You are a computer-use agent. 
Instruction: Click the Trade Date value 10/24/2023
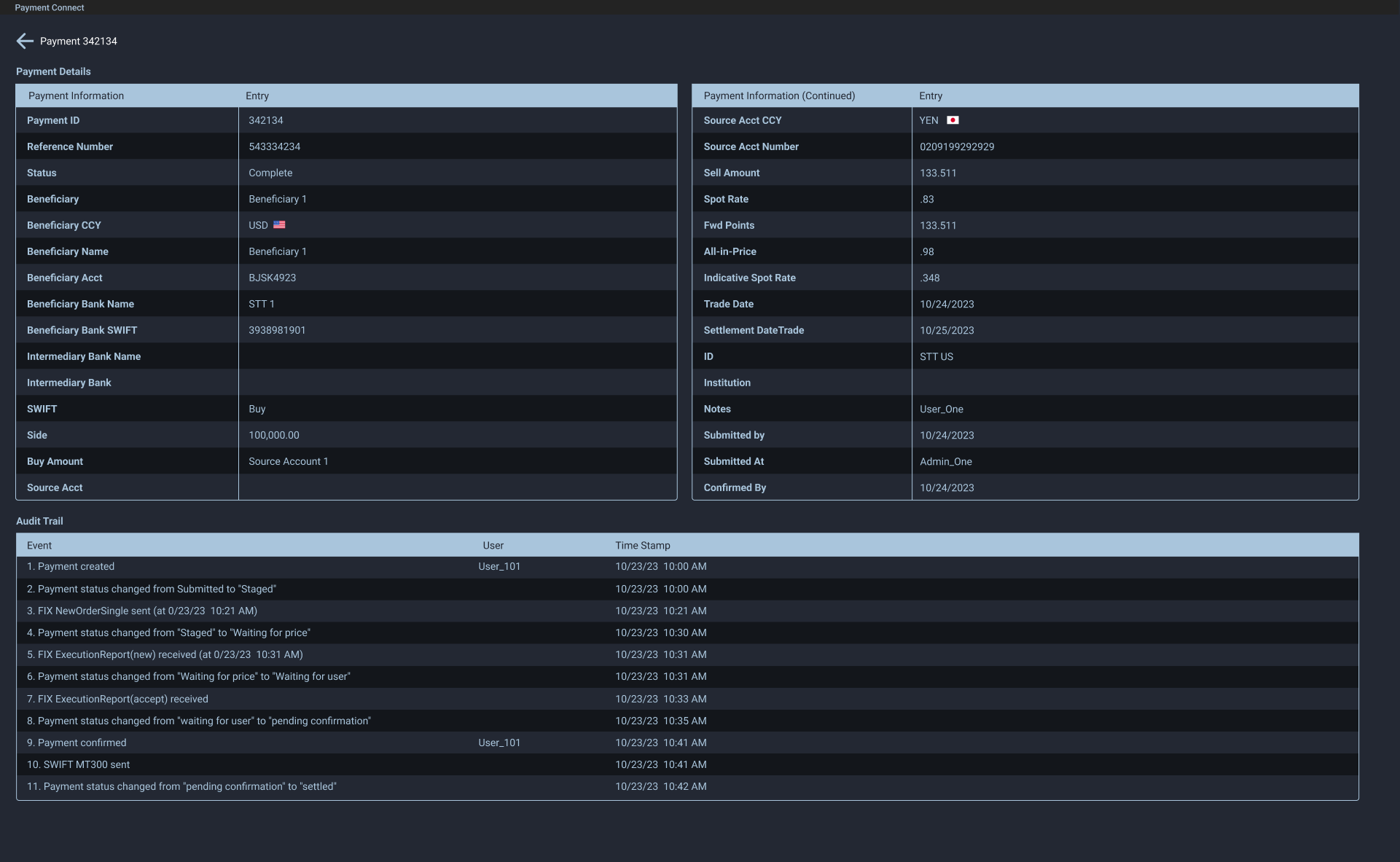click(946, 304)
